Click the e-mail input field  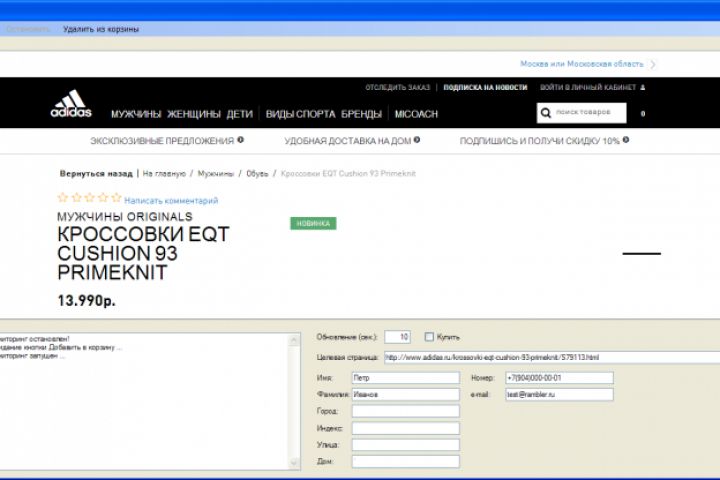point(559,395)
